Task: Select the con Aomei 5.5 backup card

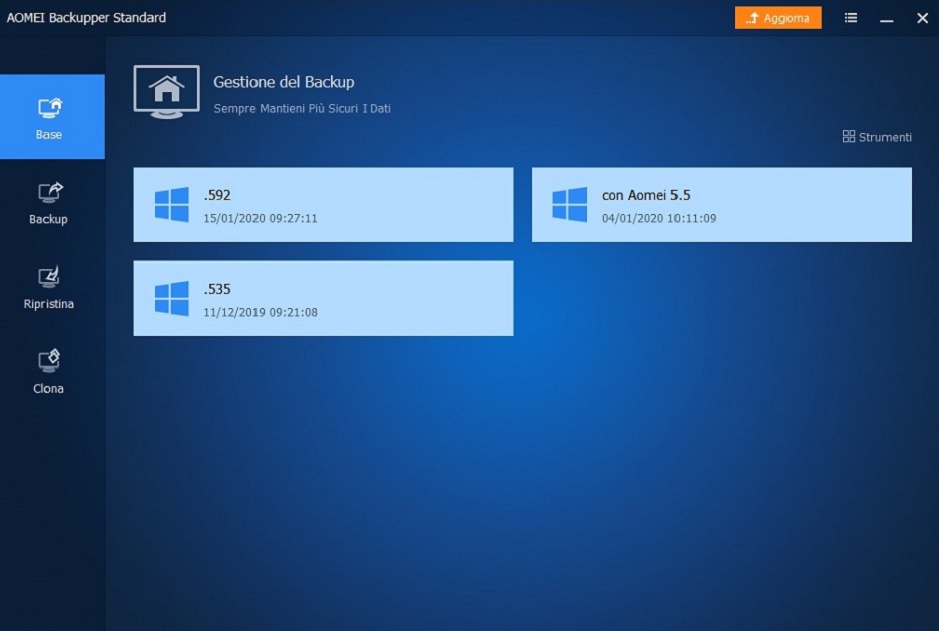Action: [722, 205]
